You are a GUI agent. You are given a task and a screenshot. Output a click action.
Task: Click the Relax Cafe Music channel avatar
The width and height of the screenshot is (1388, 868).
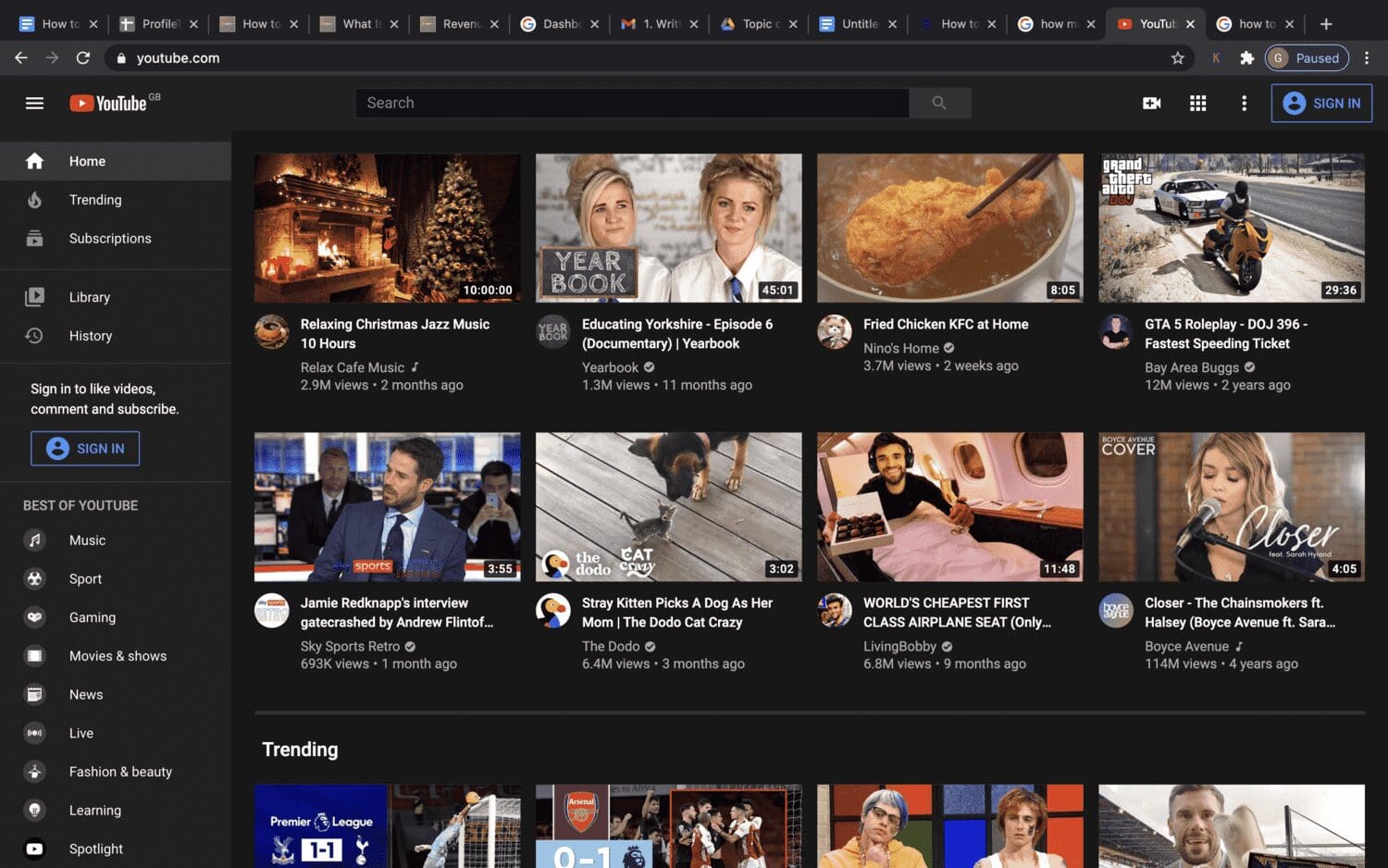(x=272, y=331)
